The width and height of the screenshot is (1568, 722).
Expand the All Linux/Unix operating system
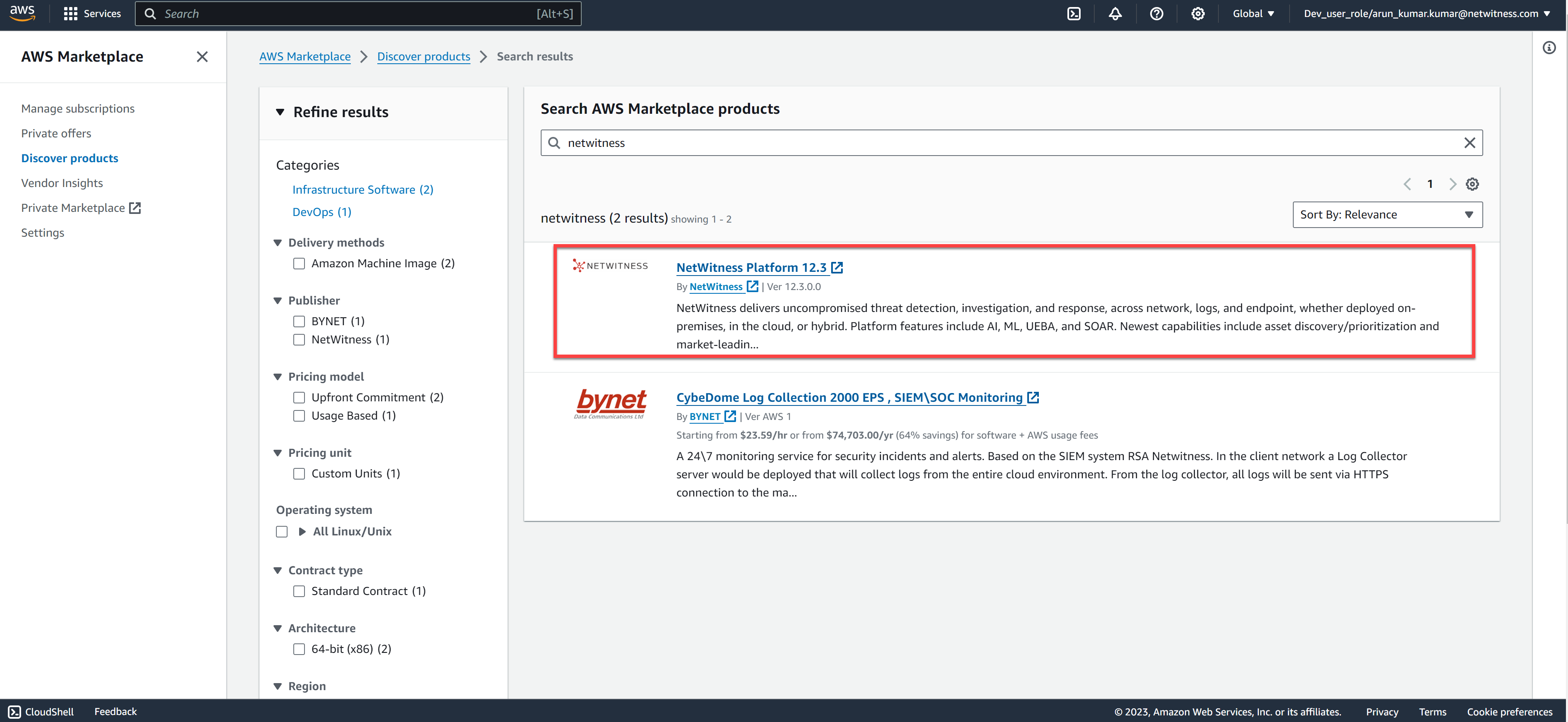pos(302,531)
